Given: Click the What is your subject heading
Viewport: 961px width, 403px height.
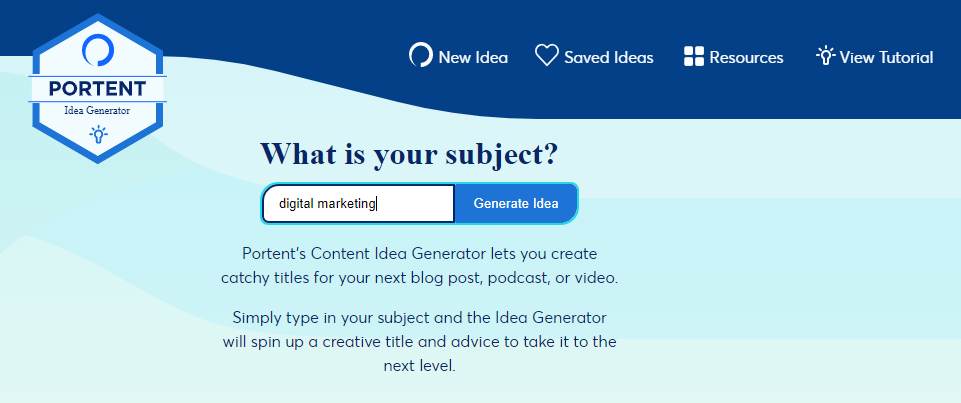Looking at the screenshot, I should [x=409, y=154].
